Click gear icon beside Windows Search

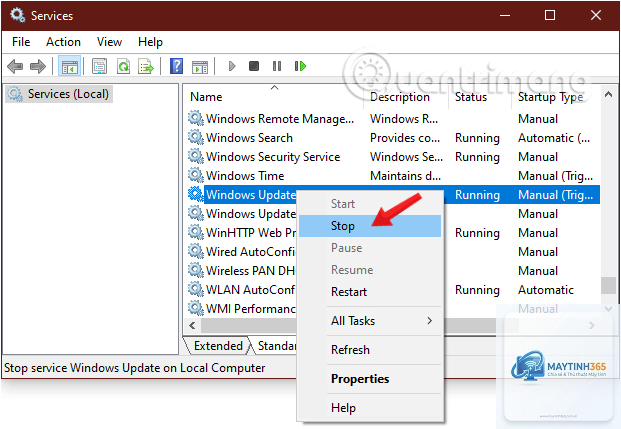[x=196, y=137]
